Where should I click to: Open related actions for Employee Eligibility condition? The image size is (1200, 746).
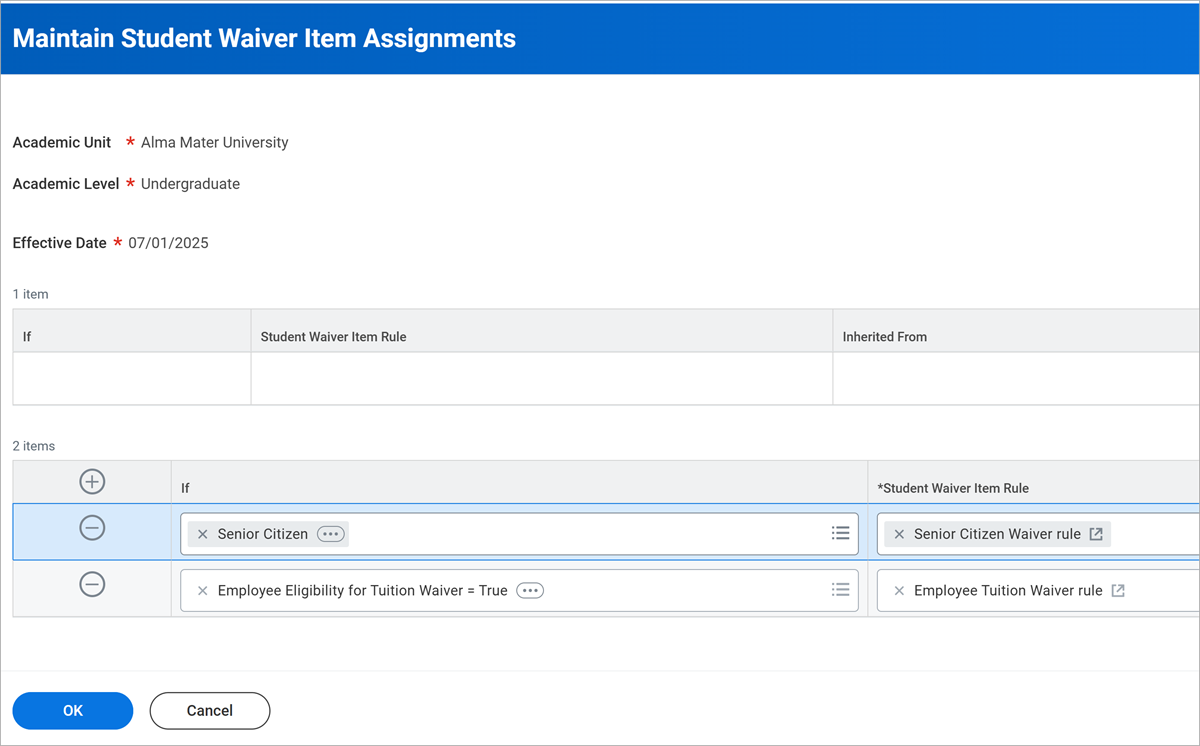pos(530,591)
